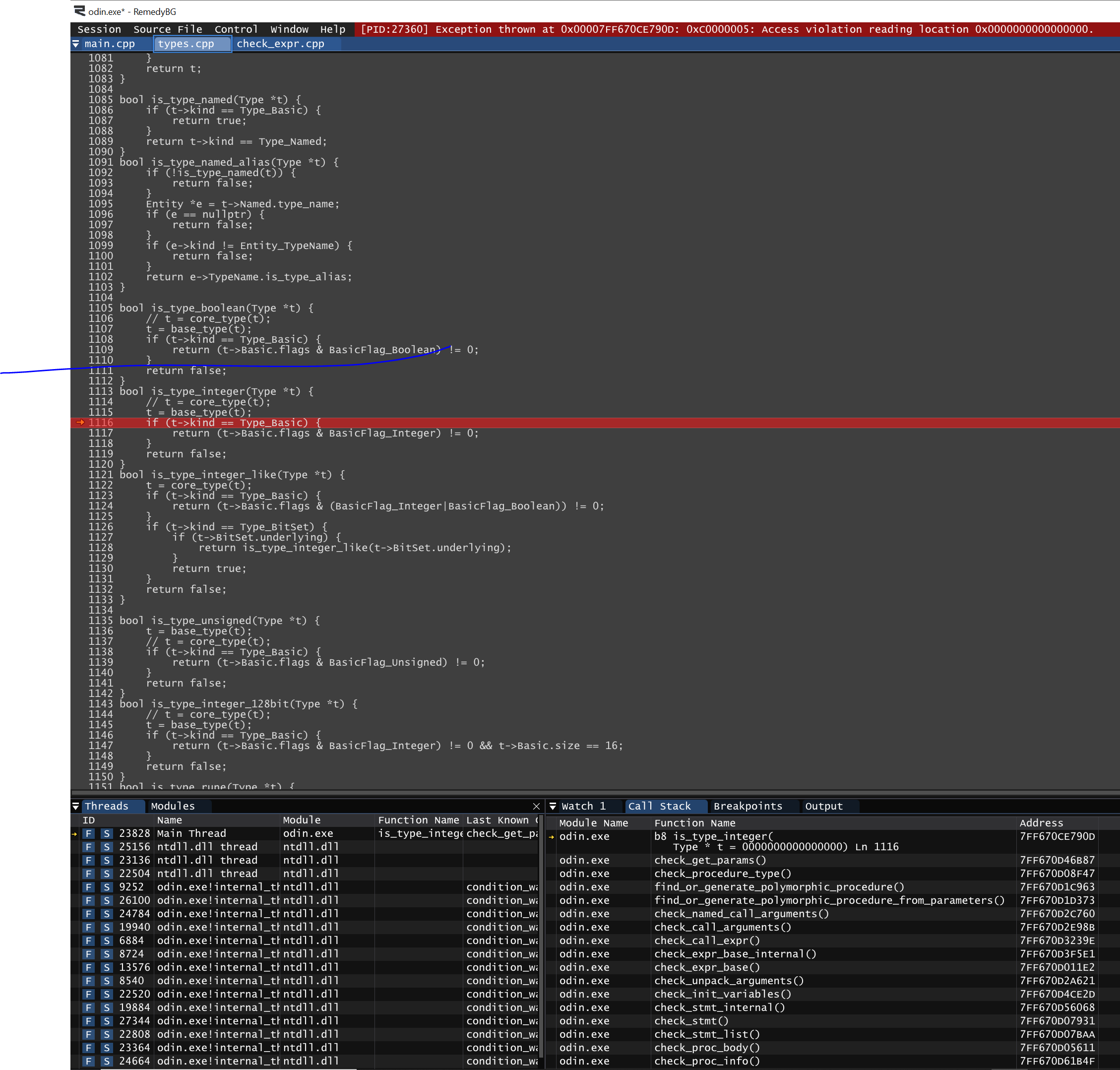Click the F button for thread 6884
The height and width of the screenshot is (1070, 1120).
tap(89, 941)
